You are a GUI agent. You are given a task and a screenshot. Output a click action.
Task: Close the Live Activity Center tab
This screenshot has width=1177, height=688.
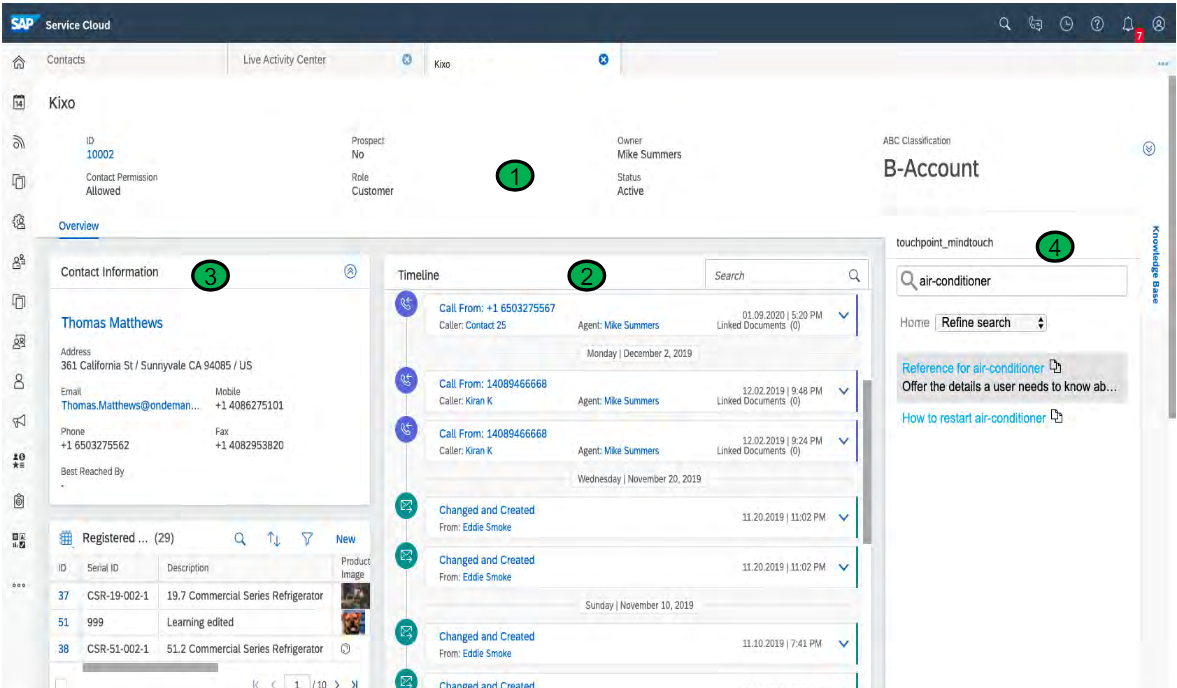click(x=407, y=59)
